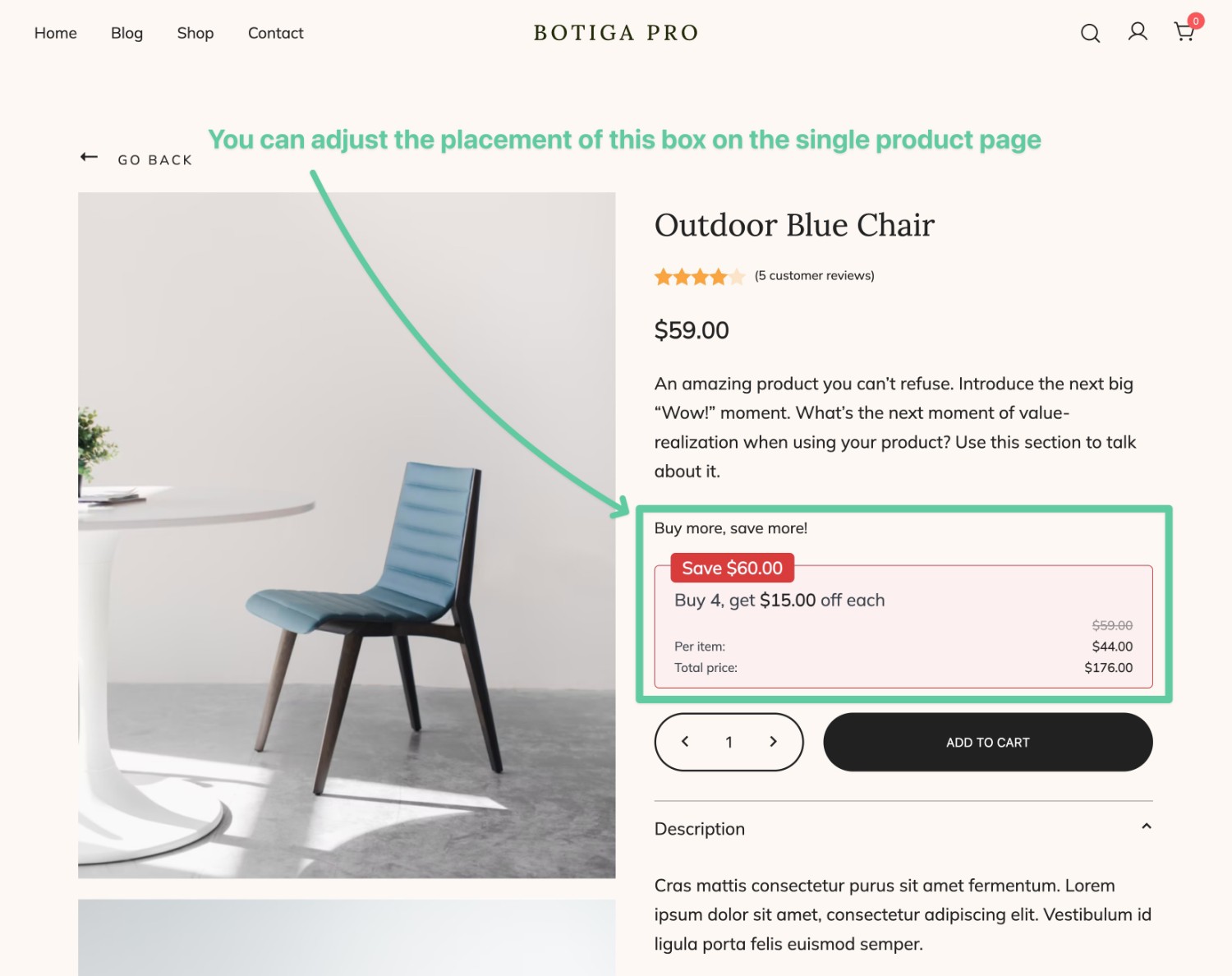Image resolution: width=1232 pixels, height=976 pixels.
Task: Decrease quantity with left chevron
Action: click(x=685, y=742)
